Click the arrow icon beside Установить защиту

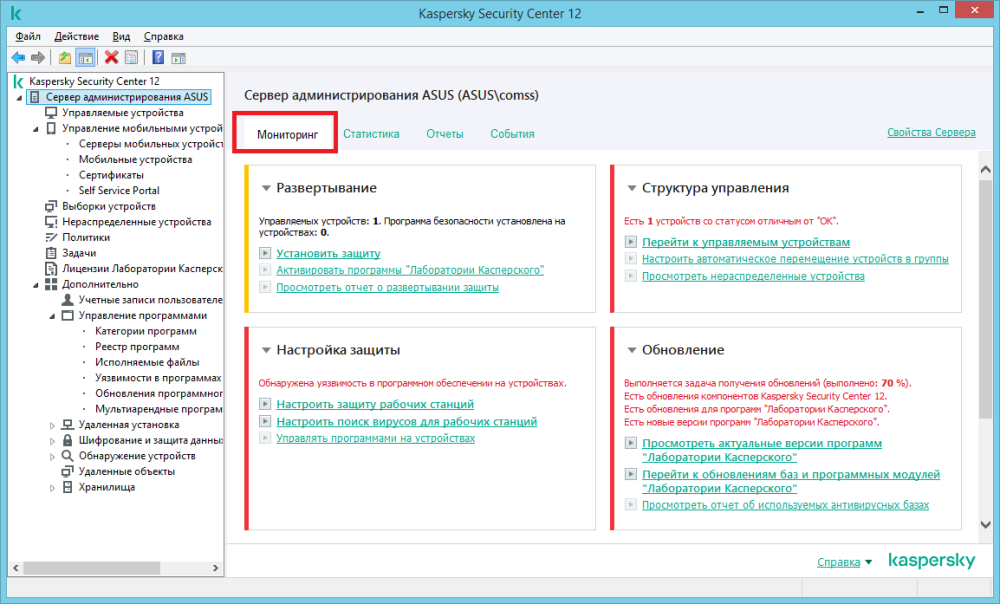point(265,253)
